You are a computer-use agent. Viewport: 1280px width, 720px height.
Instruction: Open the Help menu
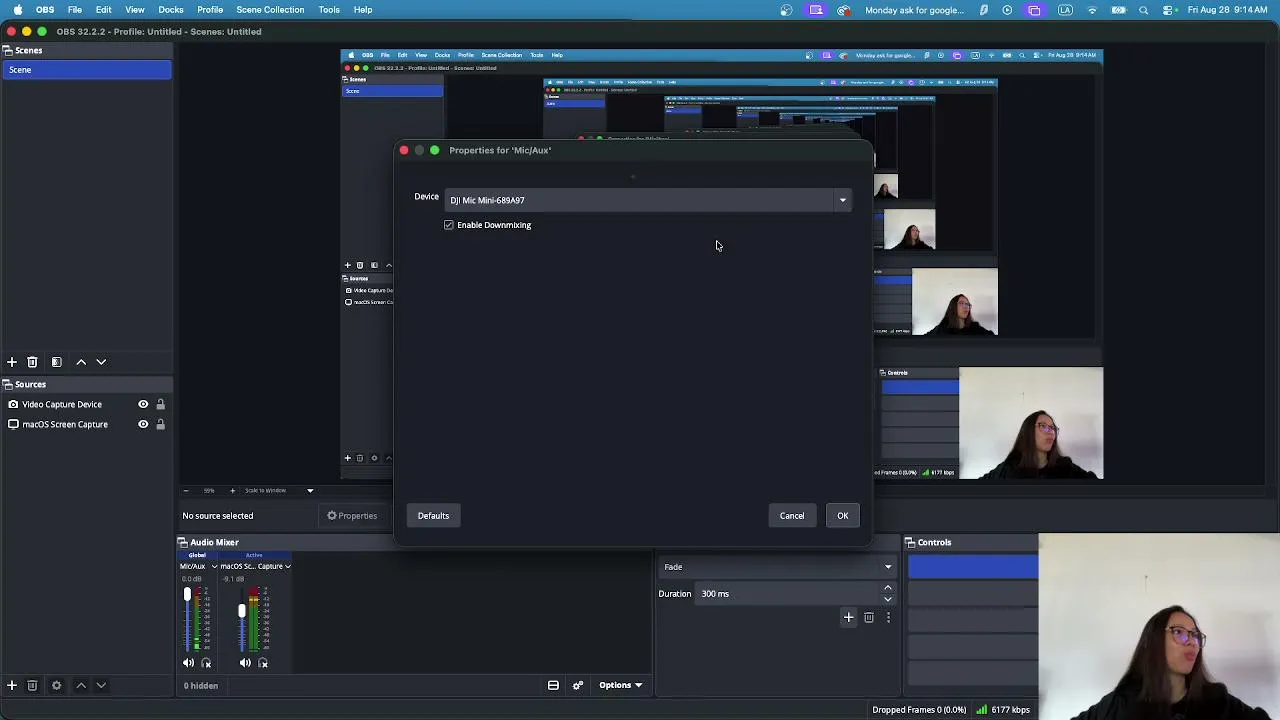point(363,10)
